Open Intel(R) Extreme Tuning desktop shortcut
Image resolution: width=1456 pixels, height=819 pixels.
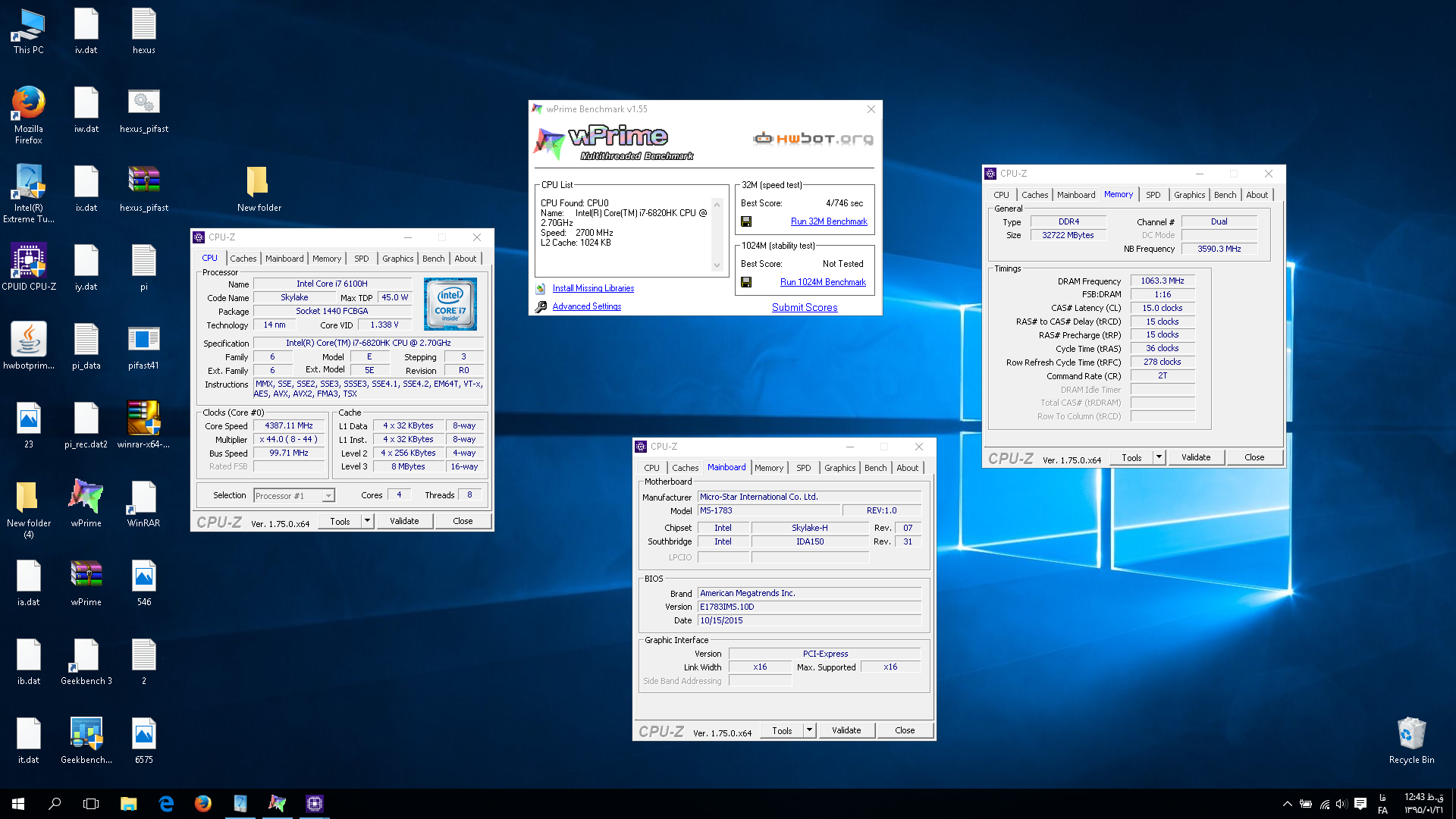(28, 193)
